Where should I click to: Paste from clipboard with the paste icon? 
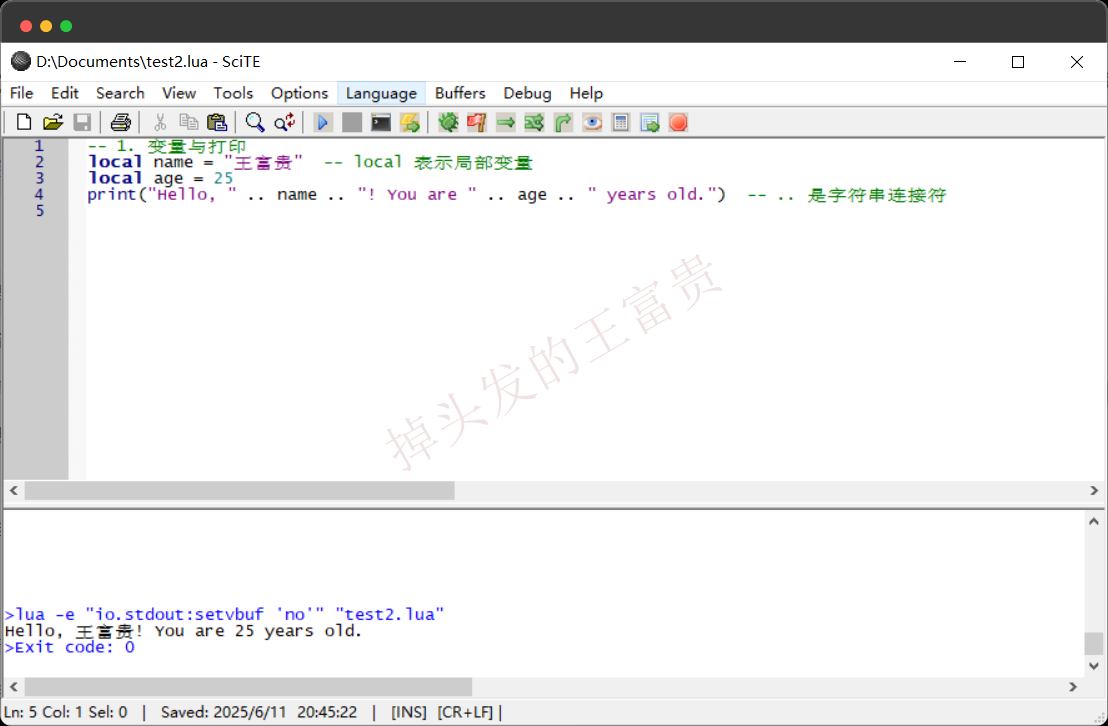click(217, 122)
